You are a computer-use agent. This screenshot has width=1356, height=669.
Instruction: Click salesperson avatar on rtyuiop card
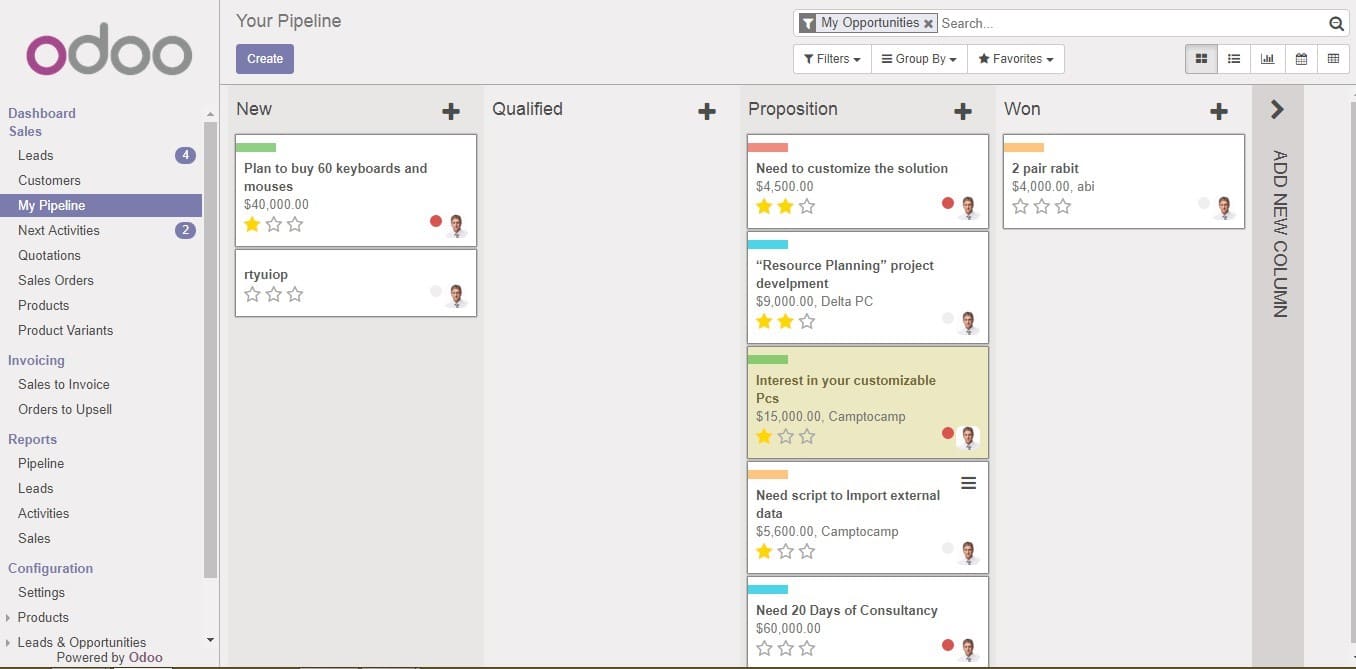[457, 295]
